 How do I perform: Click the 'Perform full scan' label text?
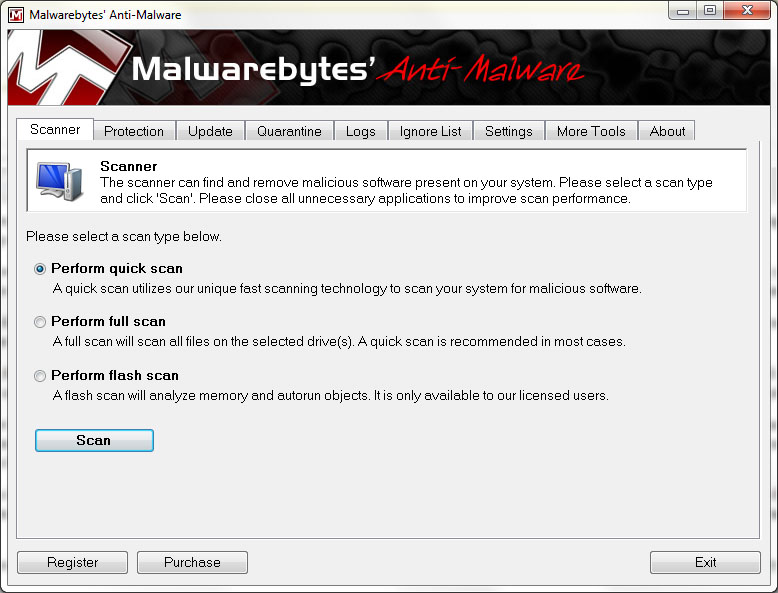(108, 322)
